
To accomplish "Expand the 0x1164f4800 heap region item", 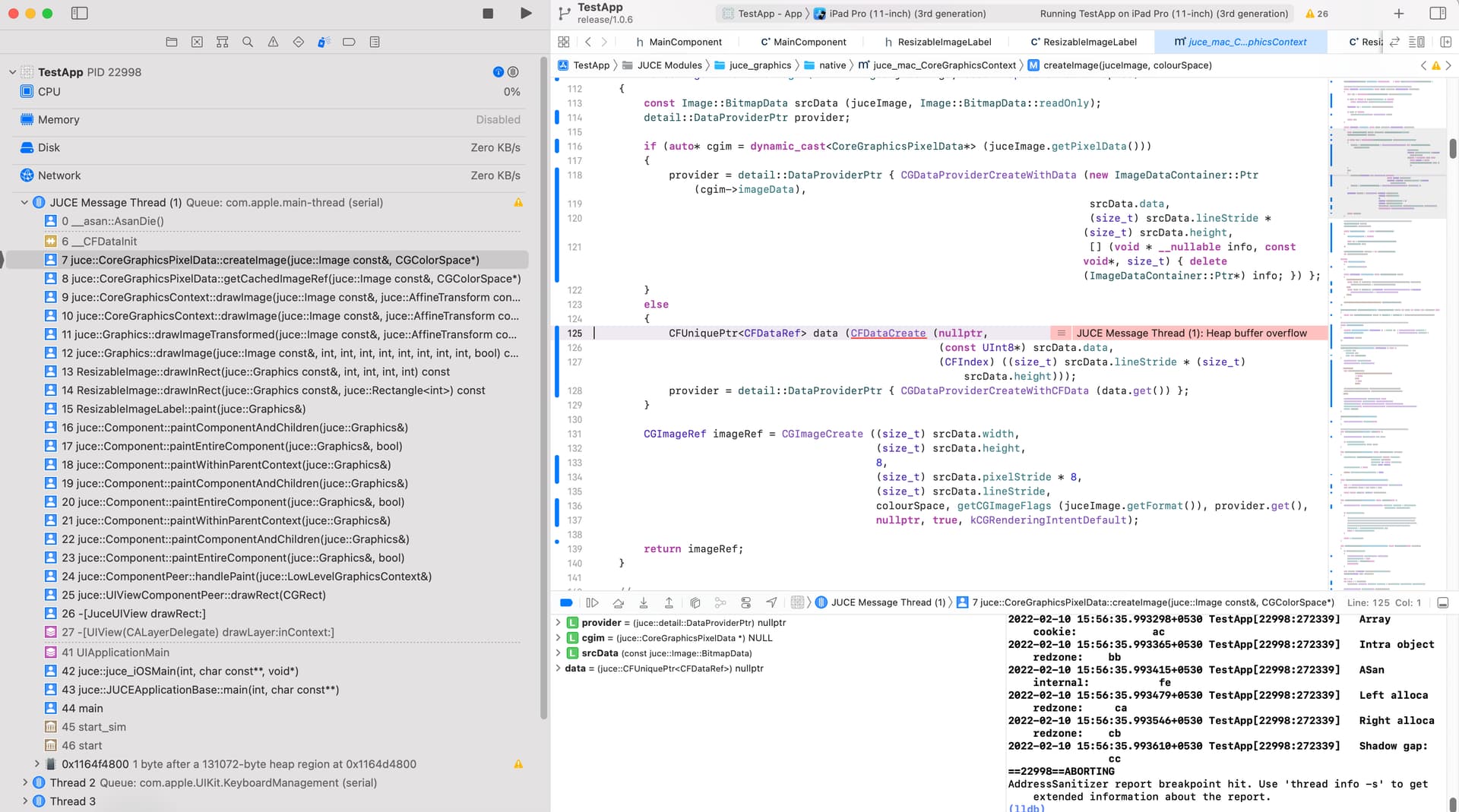I will coord(36,764).
